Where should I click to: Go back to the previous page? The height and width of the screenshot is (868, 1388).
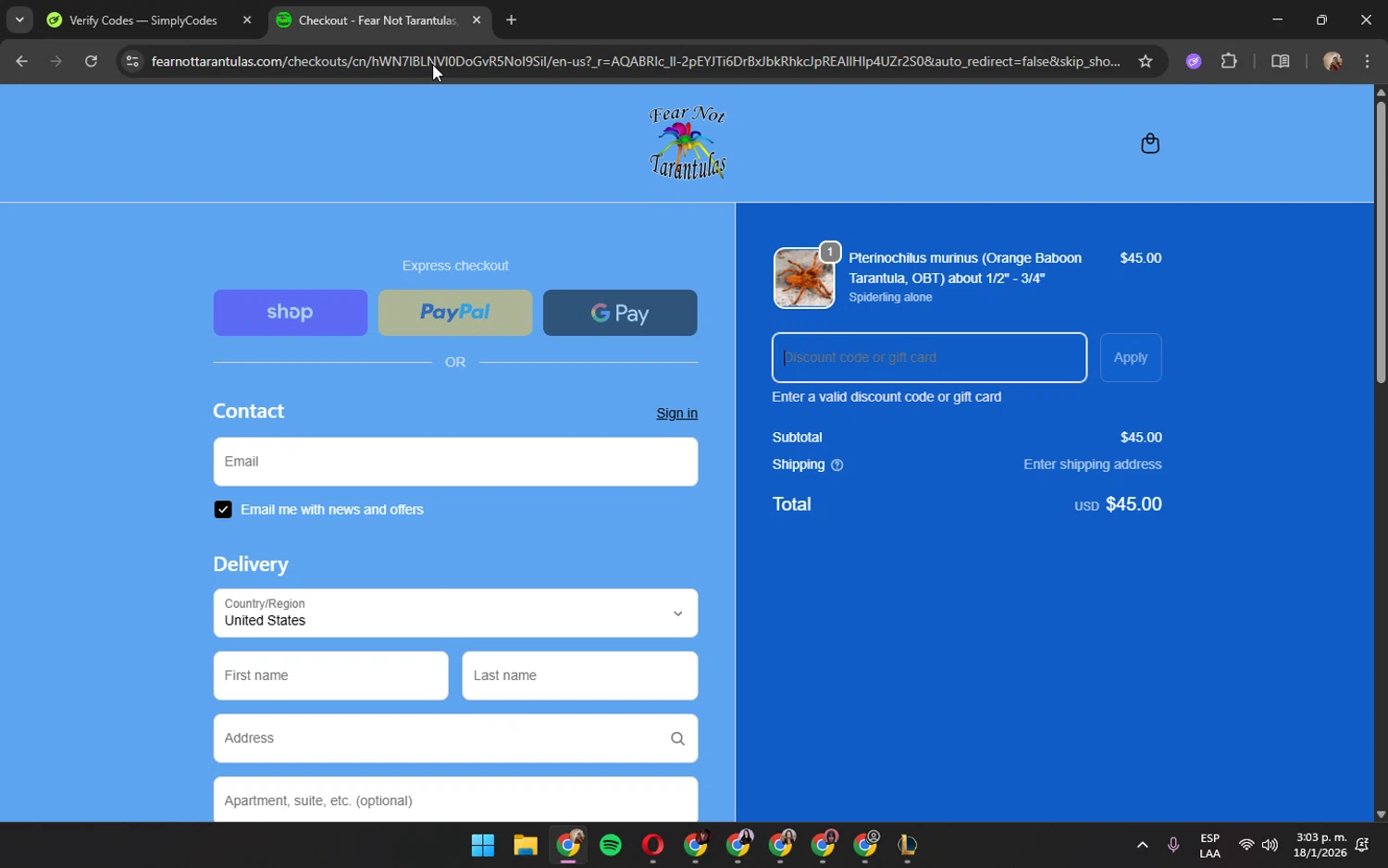21,61
